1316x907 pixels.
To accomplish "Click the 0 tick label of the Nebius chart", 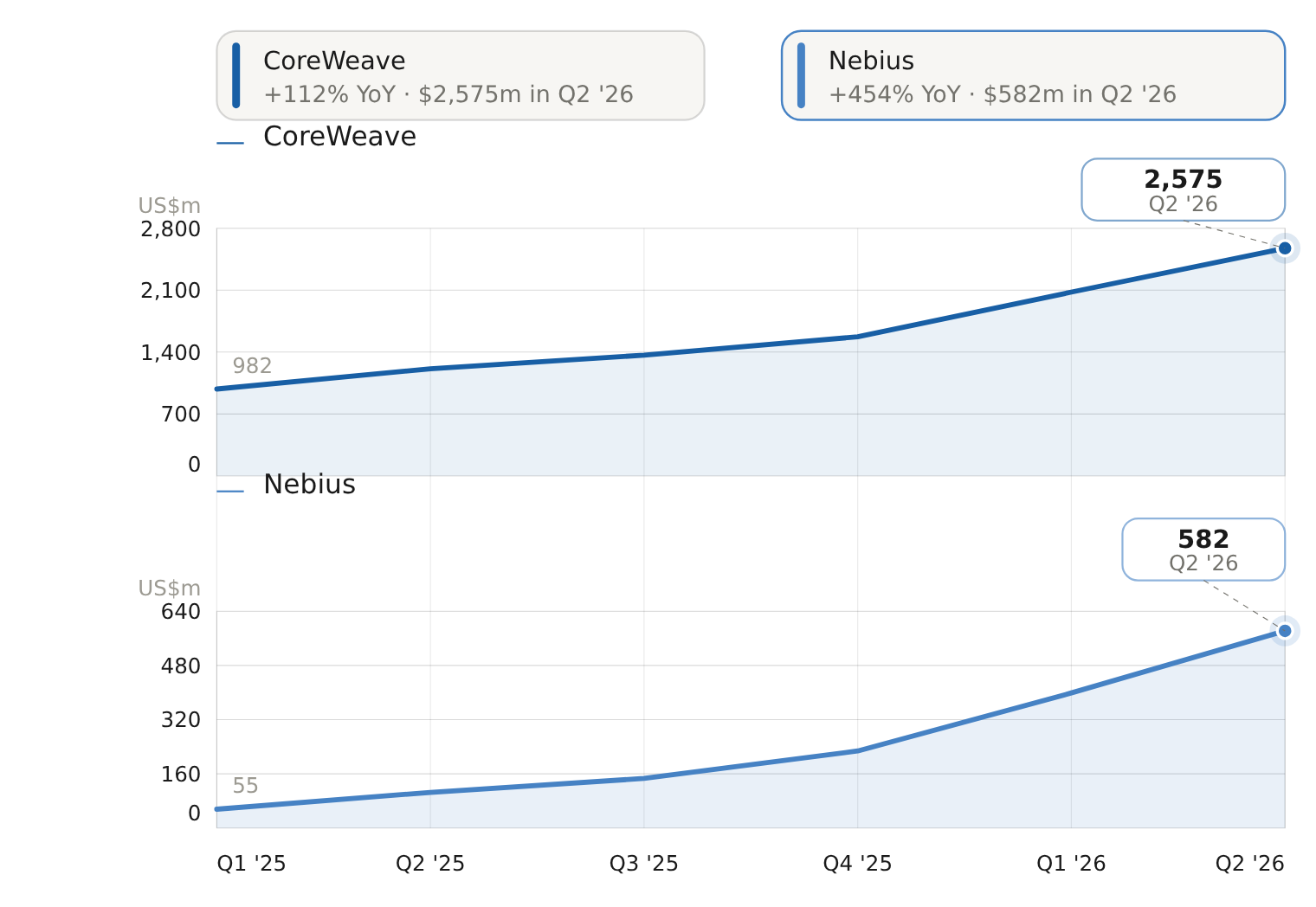I will (194, 814).
